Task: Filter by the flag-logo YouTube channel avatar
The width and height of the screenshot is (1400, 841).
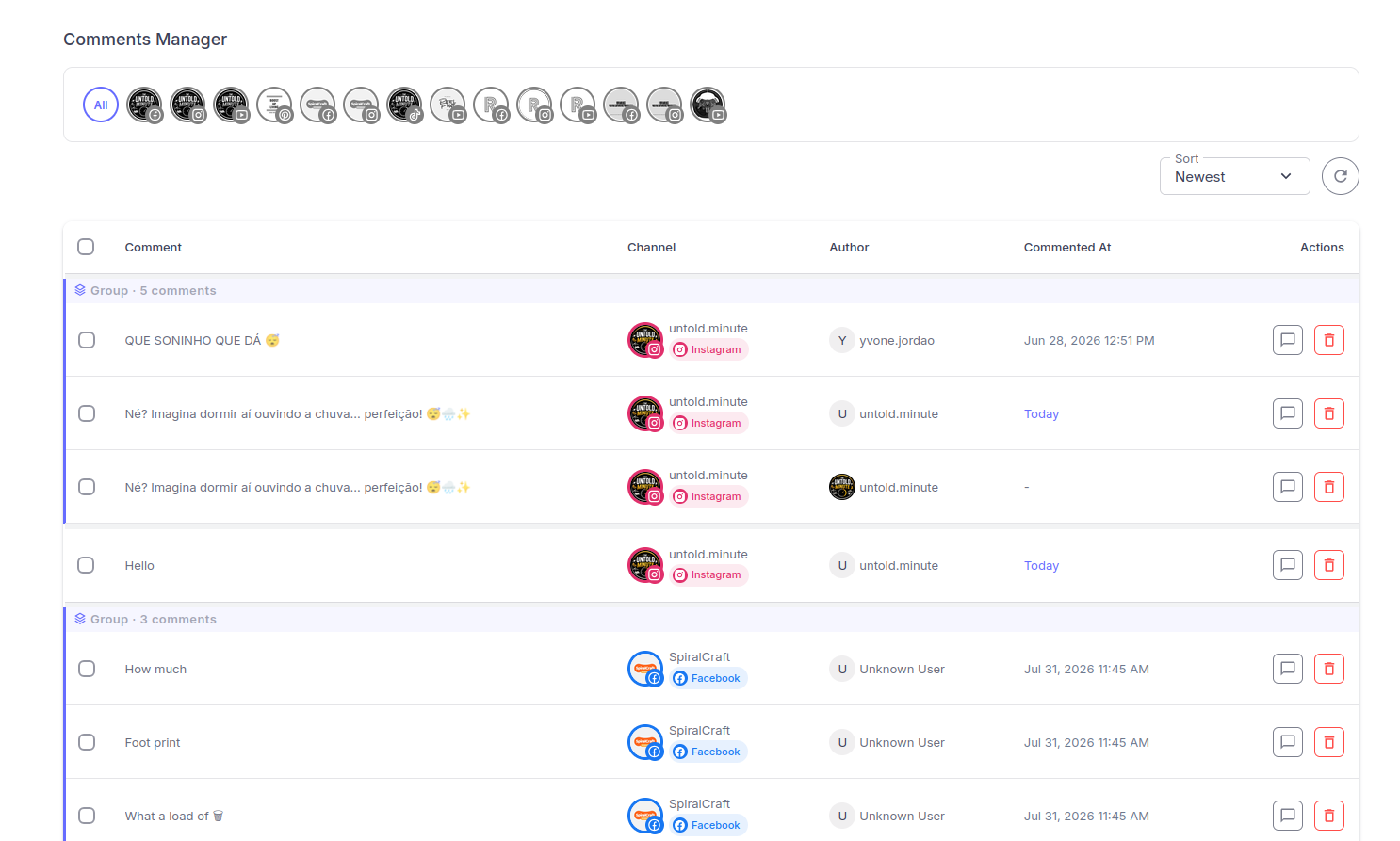Action: [448, 105]
